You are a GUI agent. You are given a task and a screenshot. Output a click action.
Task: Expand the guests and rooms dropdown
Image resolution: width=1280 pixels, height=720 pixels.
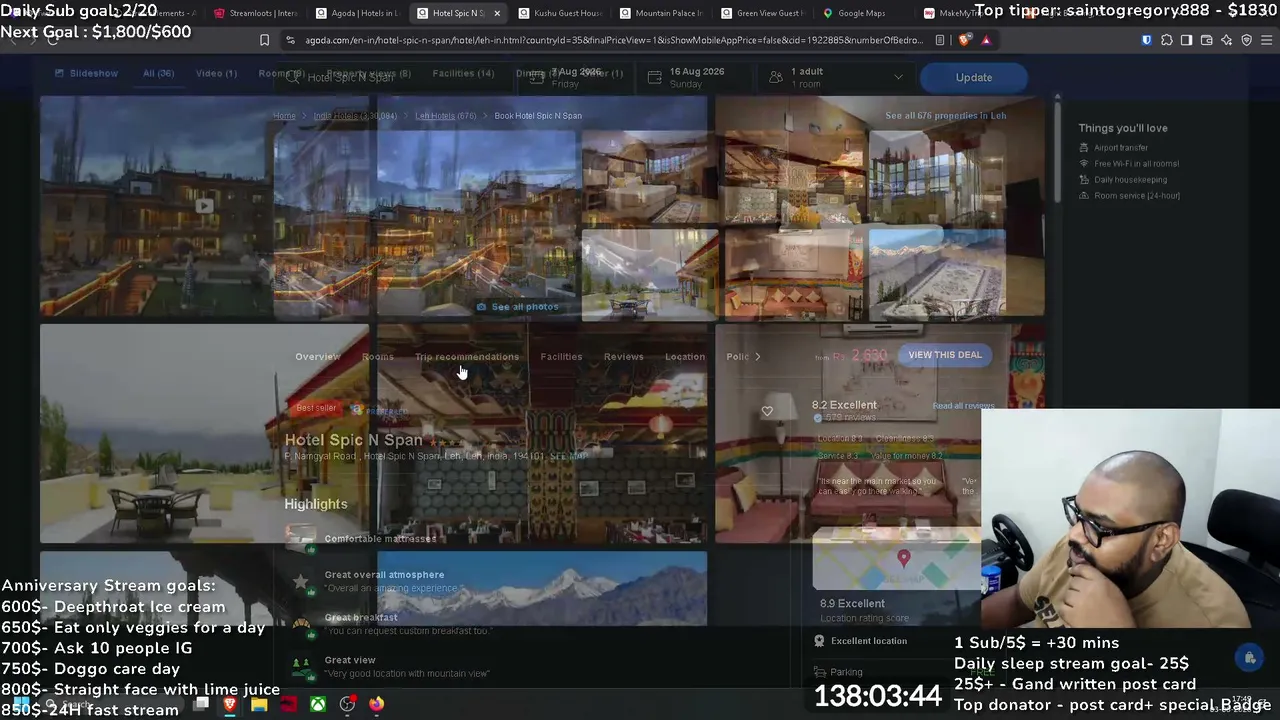coord(898,77)
